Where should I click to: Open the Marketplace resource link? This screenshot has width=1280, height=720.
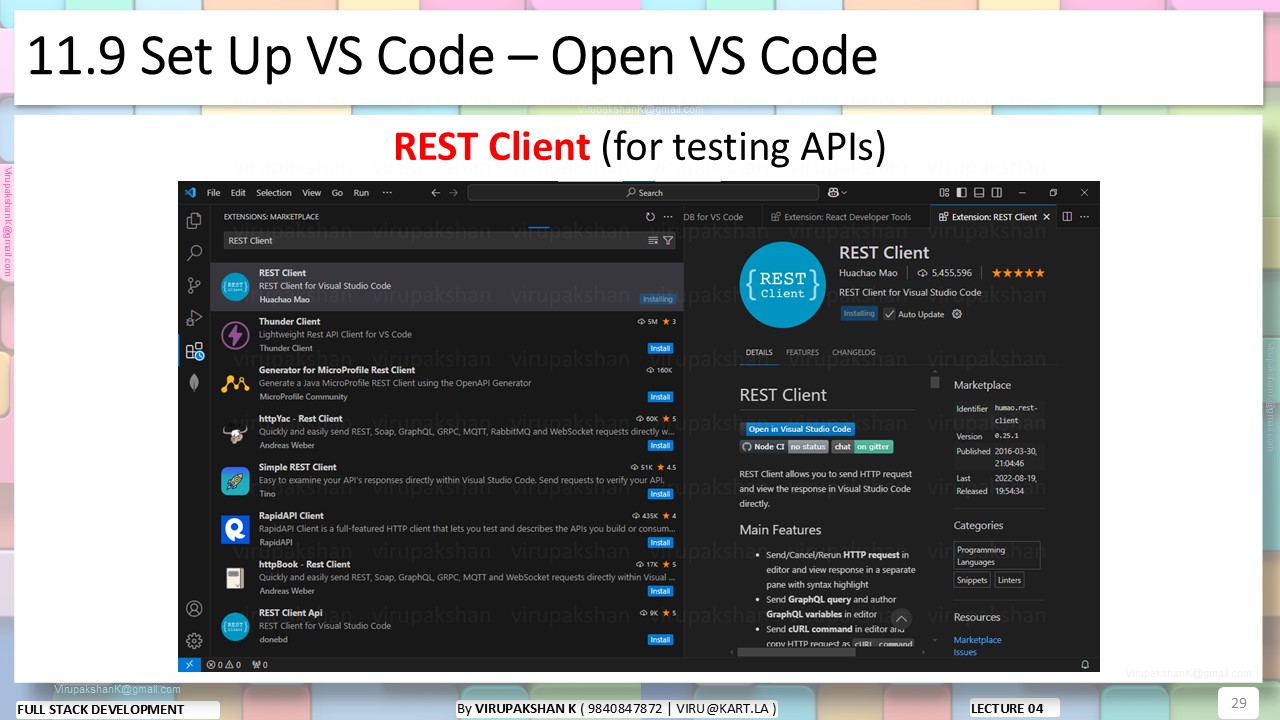click(x=977, y=640)
